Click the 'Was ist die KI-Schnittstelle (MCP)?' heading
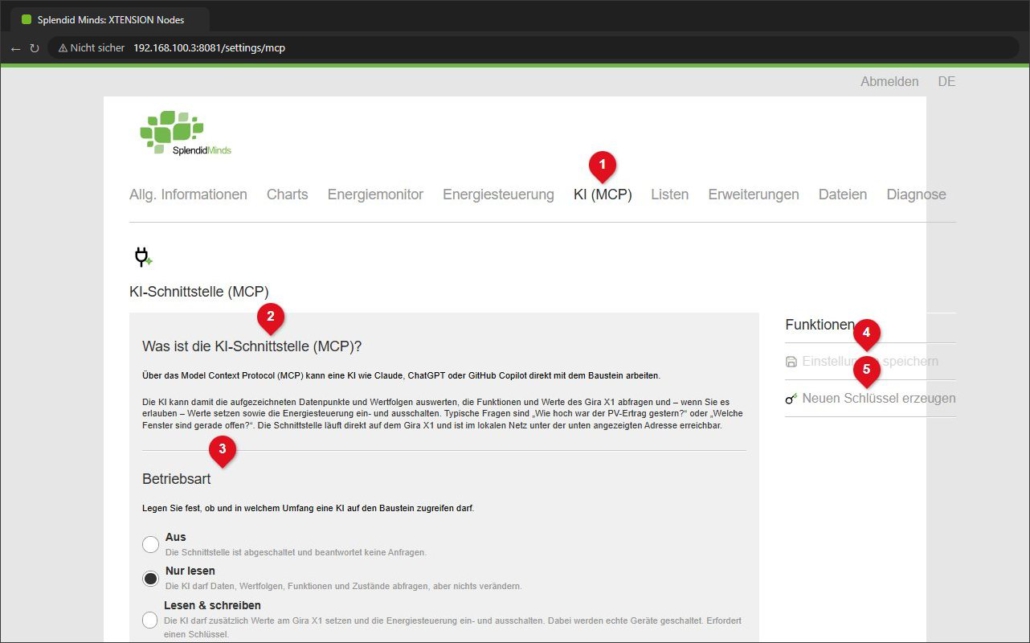 252,346
